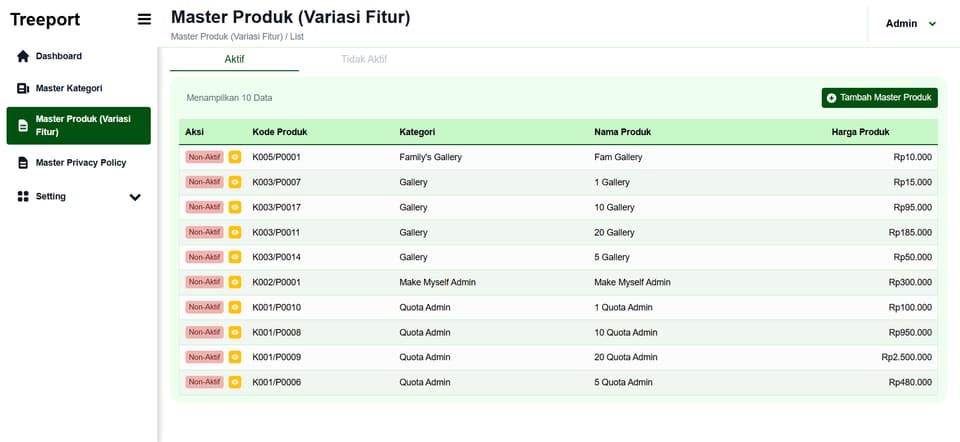Click the Harga Produk column header
The width and height of the screenshot is (960, 442).
860,132
